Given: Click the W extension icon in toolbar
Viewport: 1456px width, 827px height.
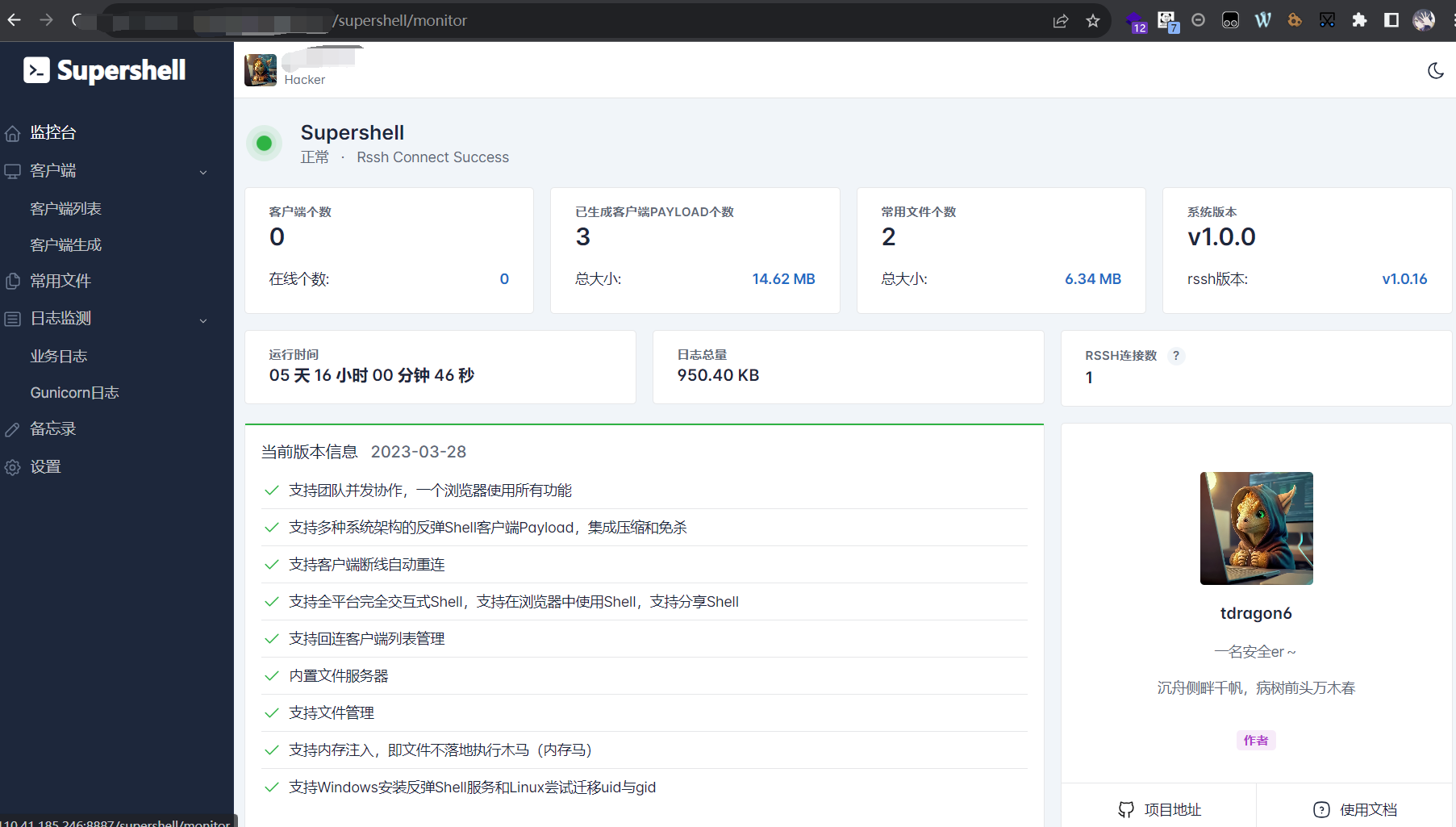Looking at the screenshot, I should [x=1263, y=20].
